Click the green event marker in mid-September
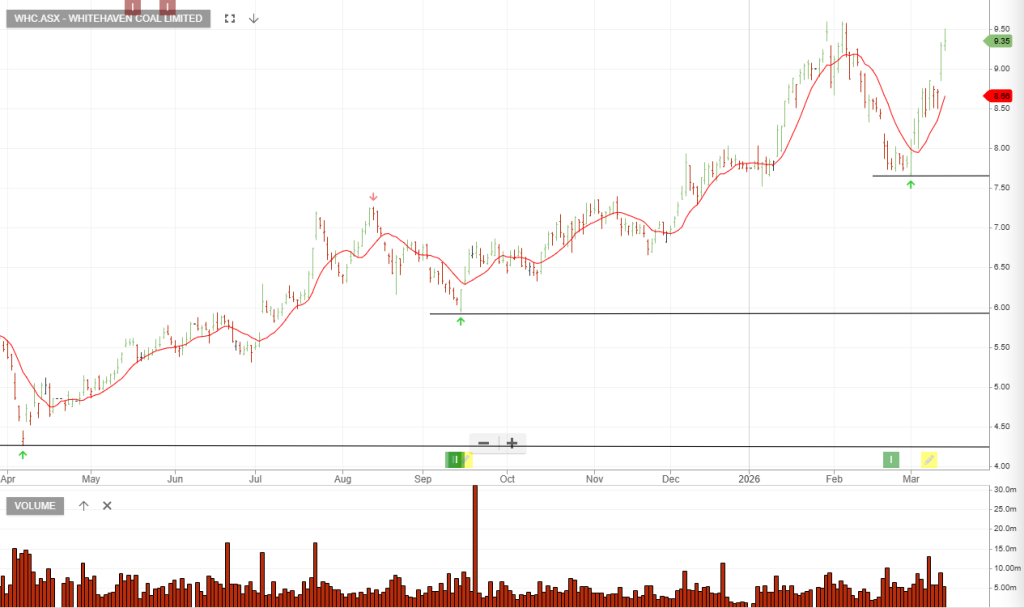1024x608 pixels. (455, 459)
